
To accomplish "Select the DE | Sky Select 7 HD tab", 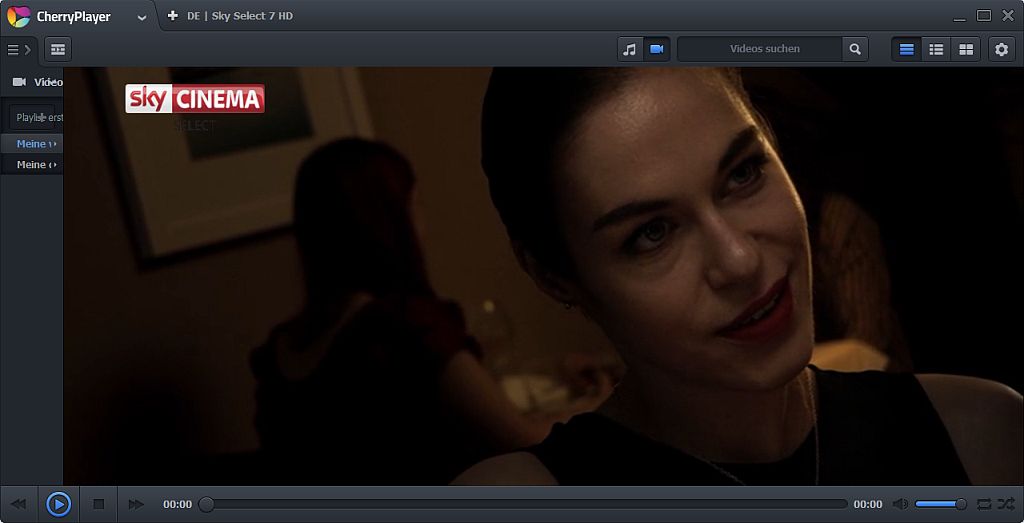I will tap(240, 16).
